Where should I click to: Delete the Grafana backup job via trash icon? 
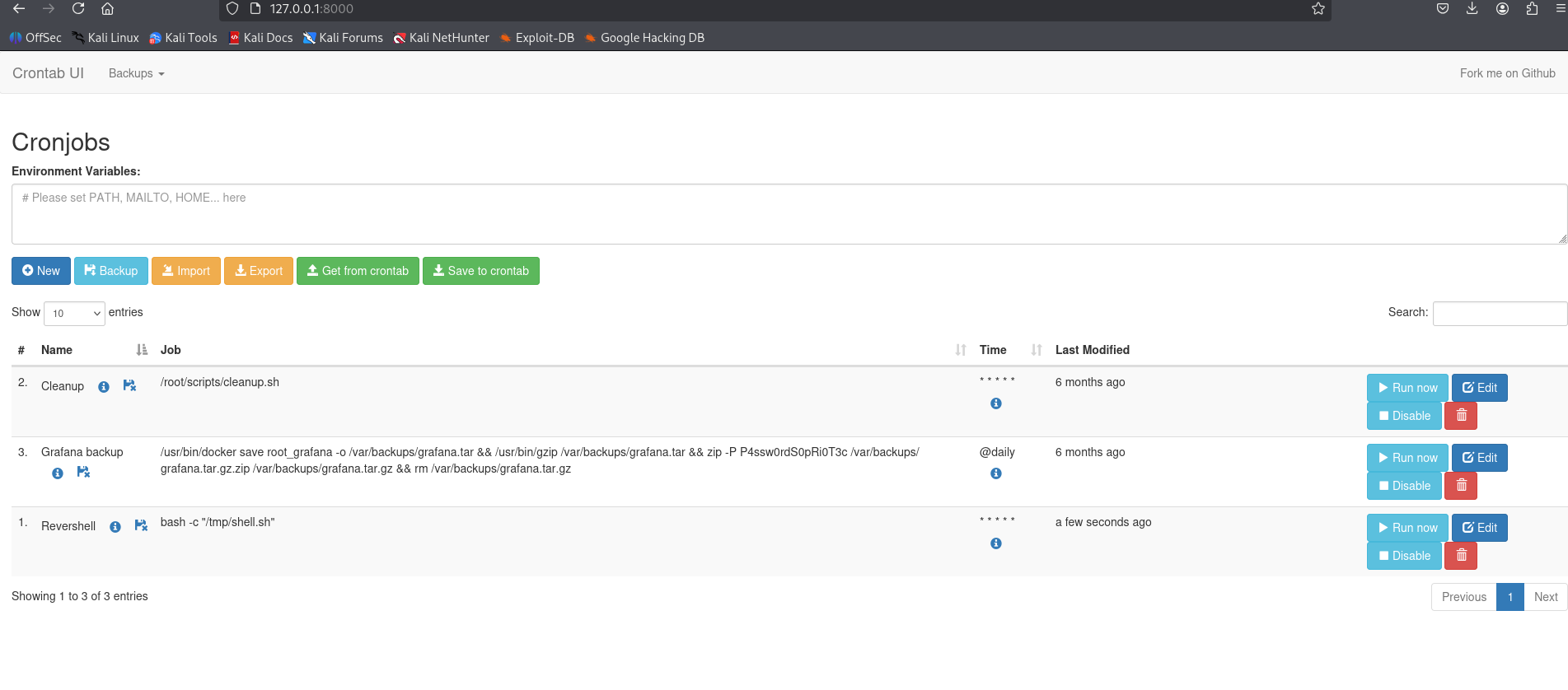click(1461, 486)
